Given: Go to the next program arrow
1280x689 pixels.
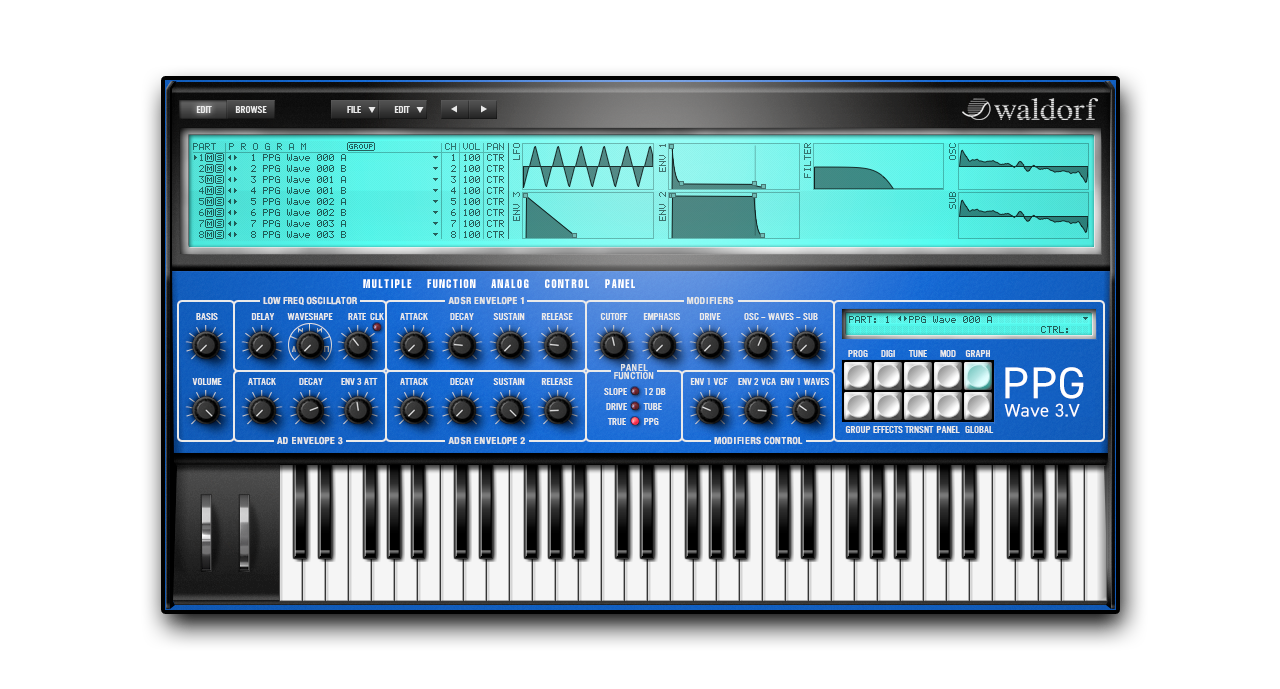Looking at the screenshot, I should click(x=483, y=110).
